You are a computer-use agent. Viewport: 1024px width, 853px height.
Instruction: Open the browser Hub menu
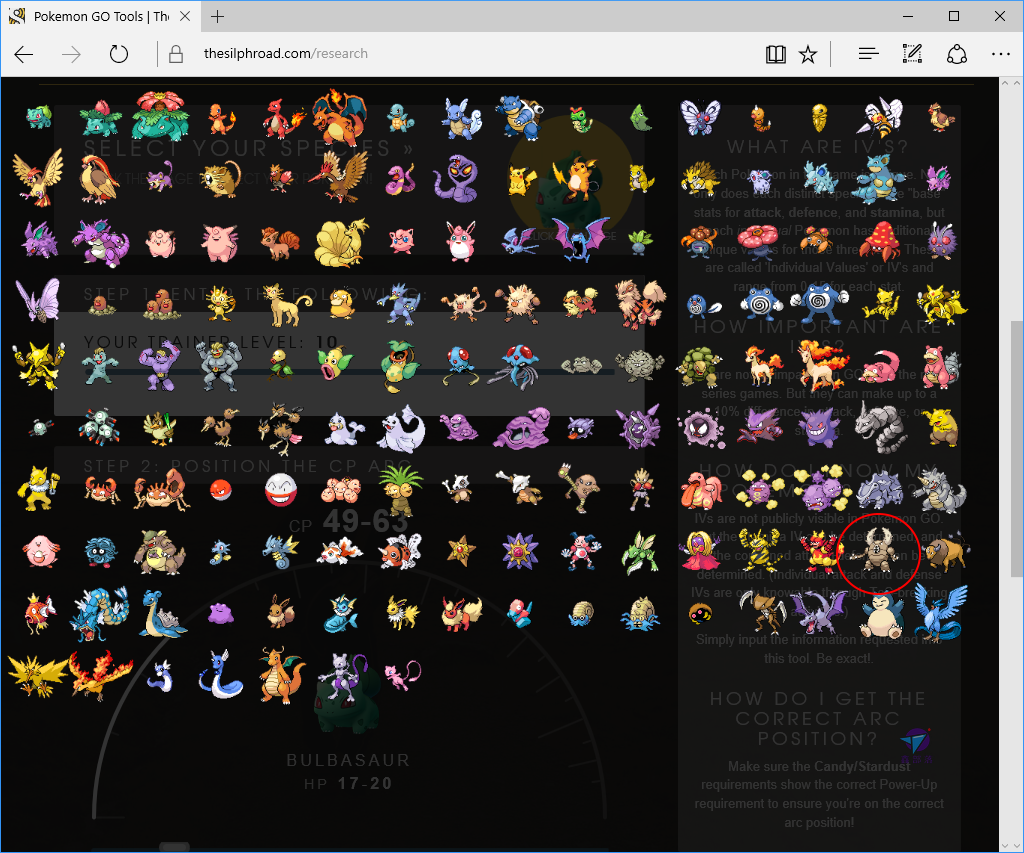click(x=868, y=54)
